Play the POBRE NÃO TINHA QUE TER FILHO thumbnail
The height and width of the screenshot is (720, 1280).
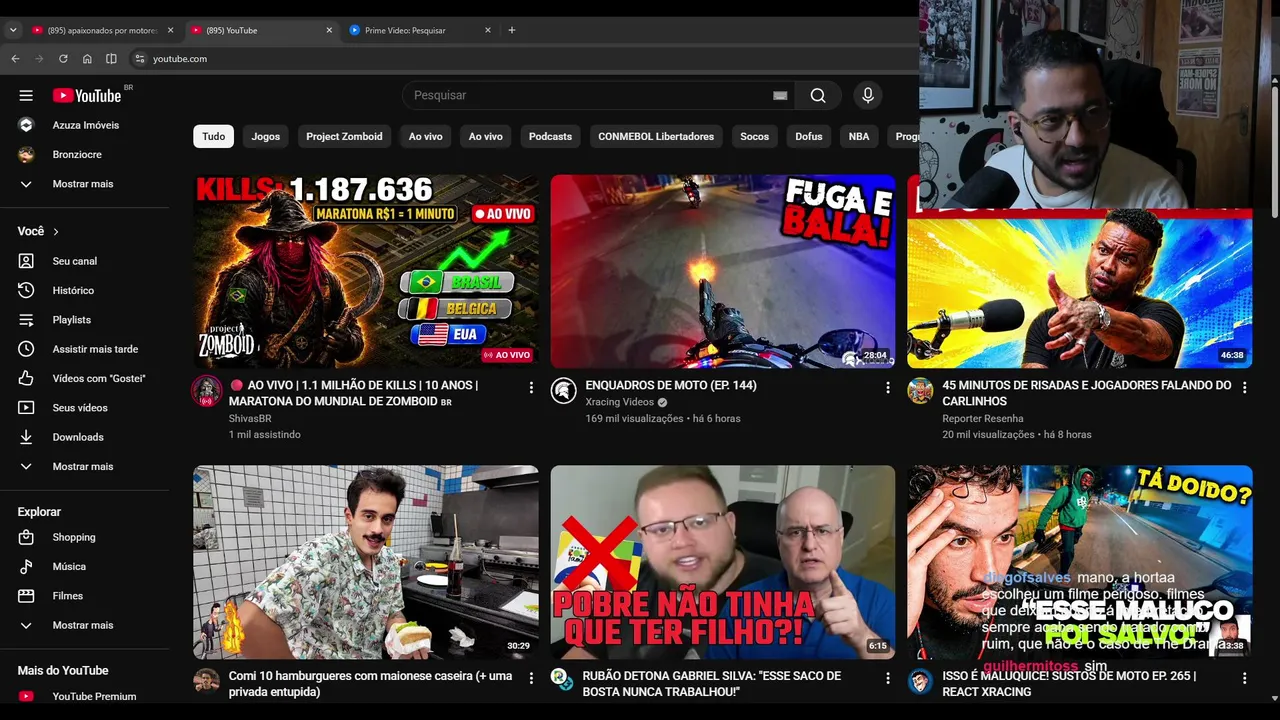723,562
